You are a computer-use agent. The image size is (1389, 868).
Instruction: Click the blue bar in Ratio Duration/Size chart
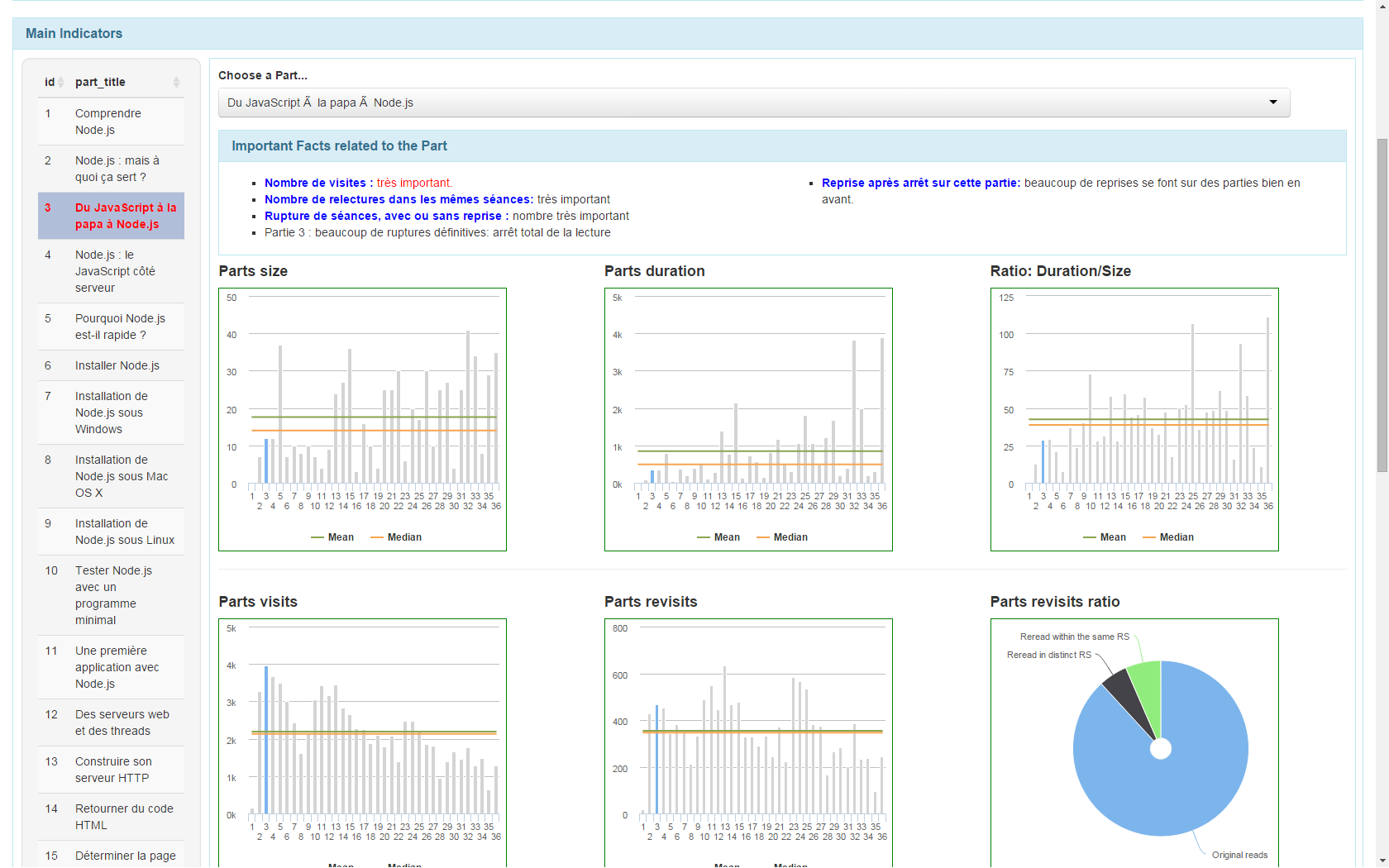click(1043, 462)
